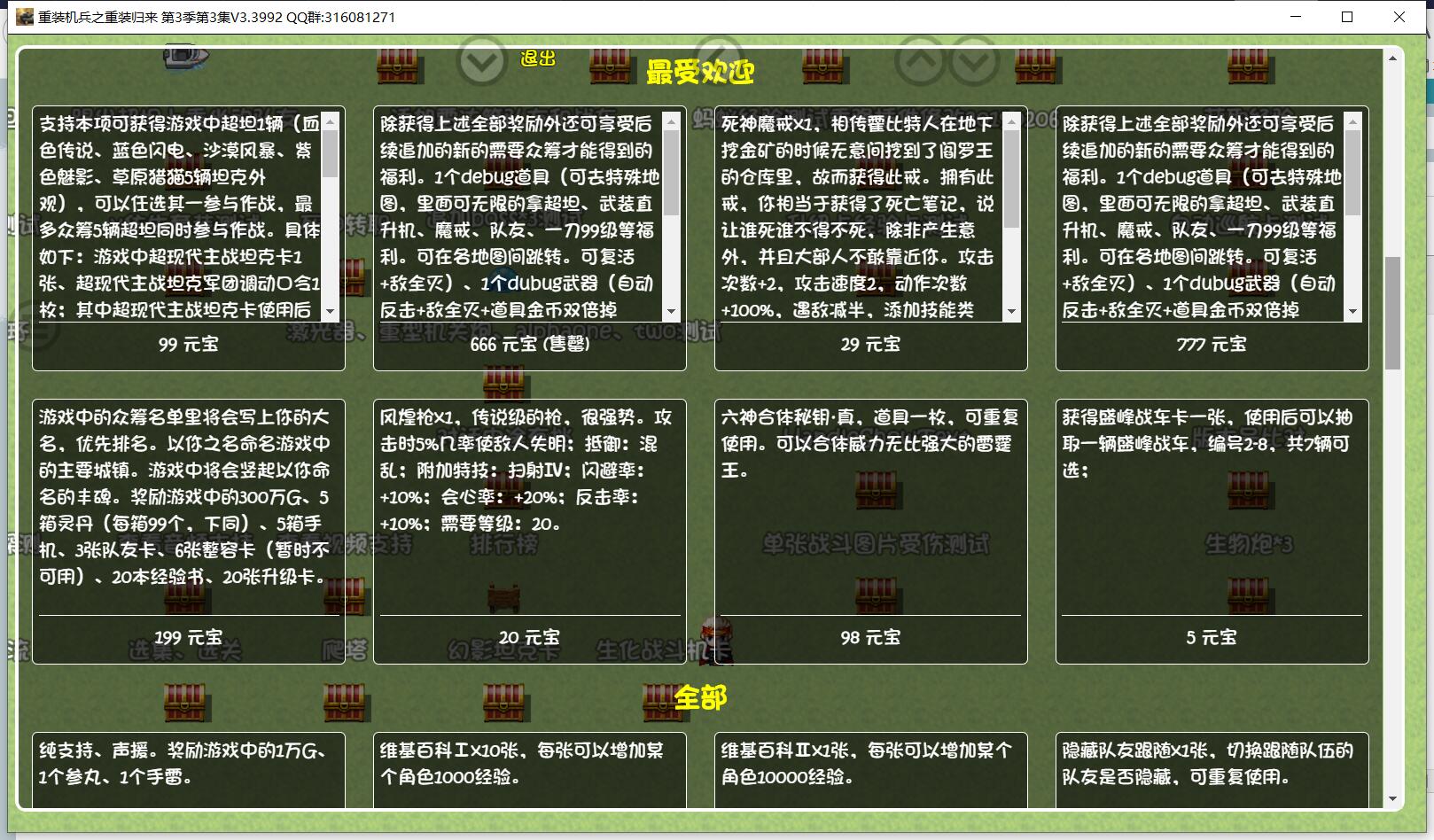Open the 维基百科Ix10张 reward card
This screenshot has width=1434, height=840.
[x=530, y=770]
